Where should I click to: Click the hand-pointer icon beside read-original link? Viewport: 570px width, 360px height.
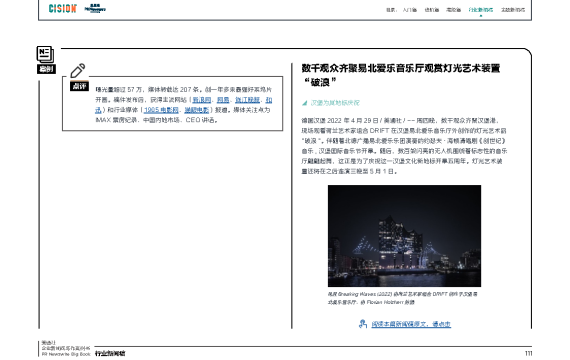coord(362,324)
